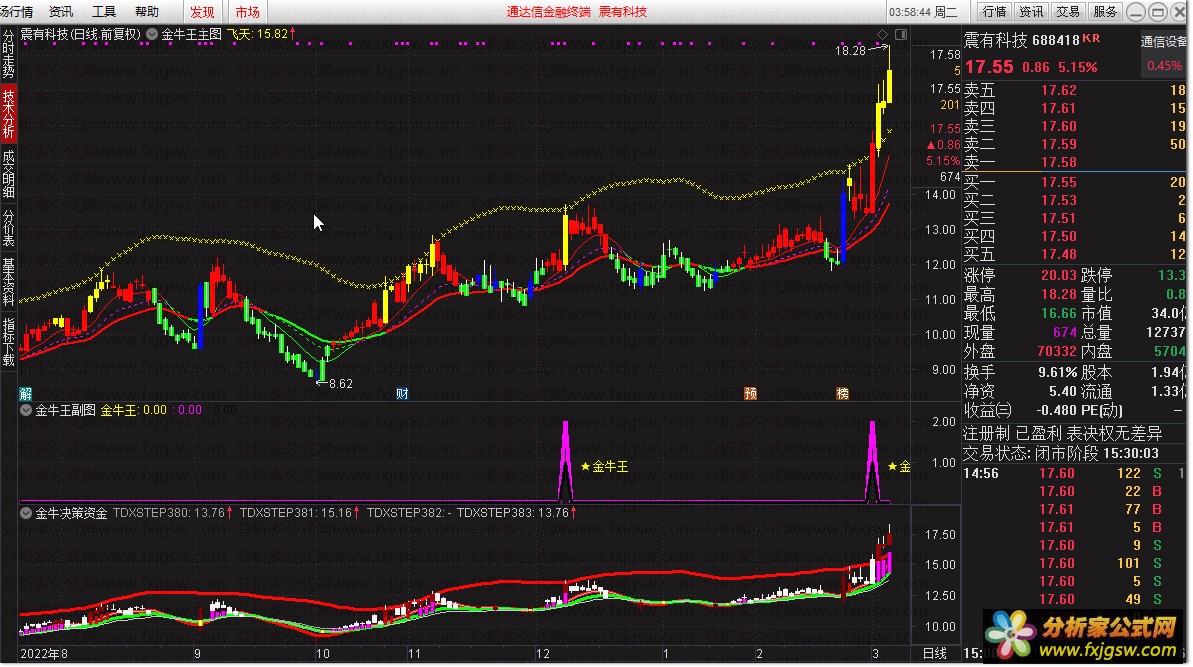Click the 注册制 已盈利 表决权无差异 line
This screenshot has height=667, width=1193.
click(1062, 434)
